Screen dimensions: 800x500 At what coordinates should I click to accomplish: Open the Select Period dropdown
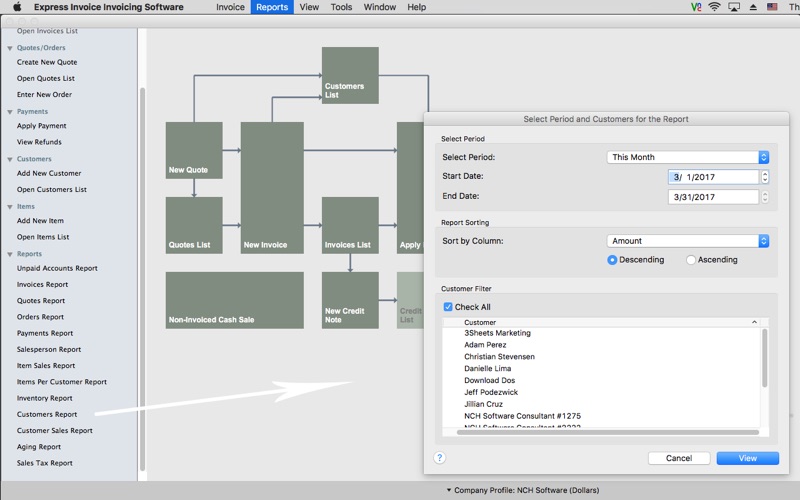[688, 157]
